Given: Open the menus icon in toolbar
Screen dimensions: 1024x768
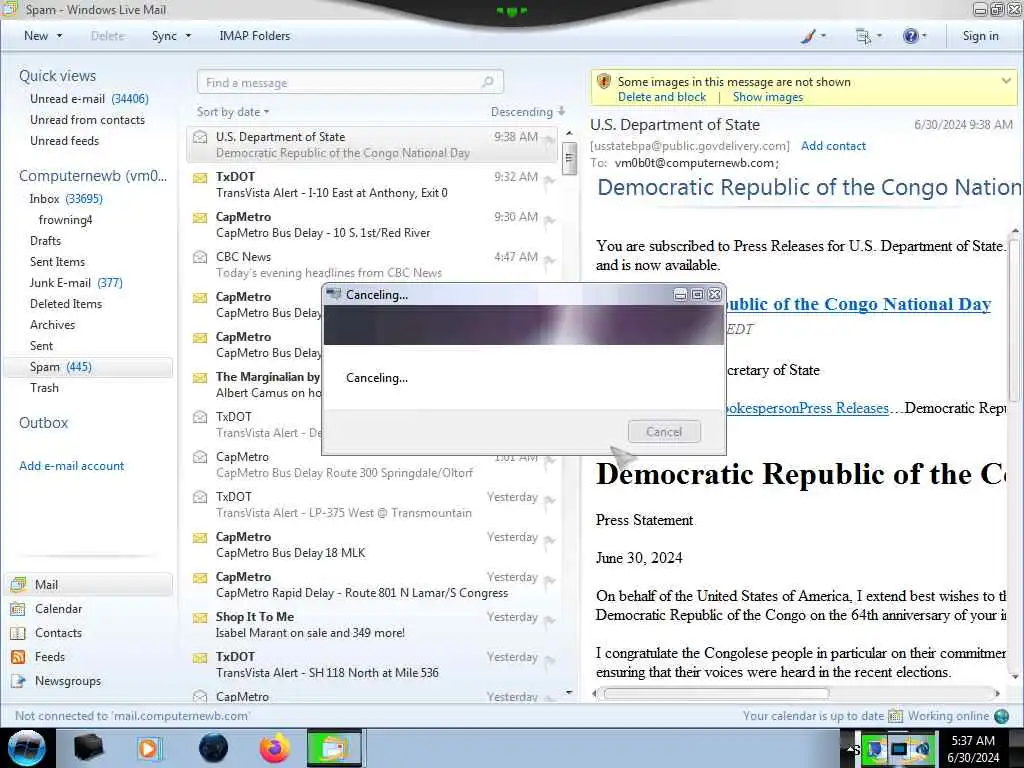Looking at the screenshot, I should (863, 36).
